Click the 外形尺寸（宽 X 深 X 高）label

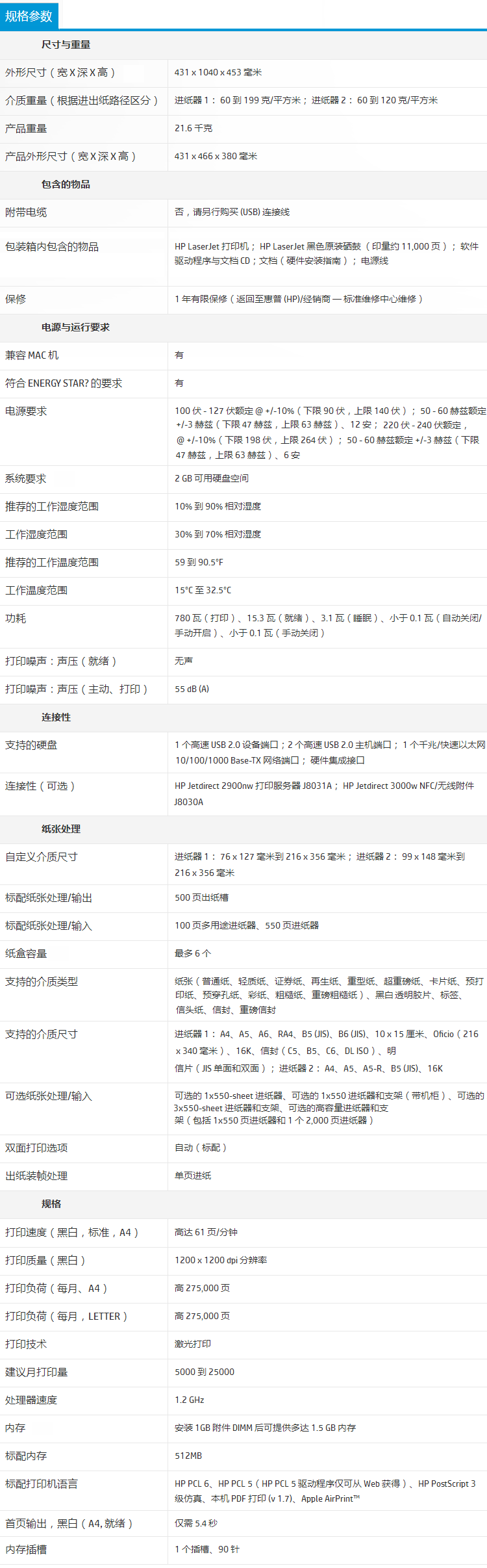point(60,73)
